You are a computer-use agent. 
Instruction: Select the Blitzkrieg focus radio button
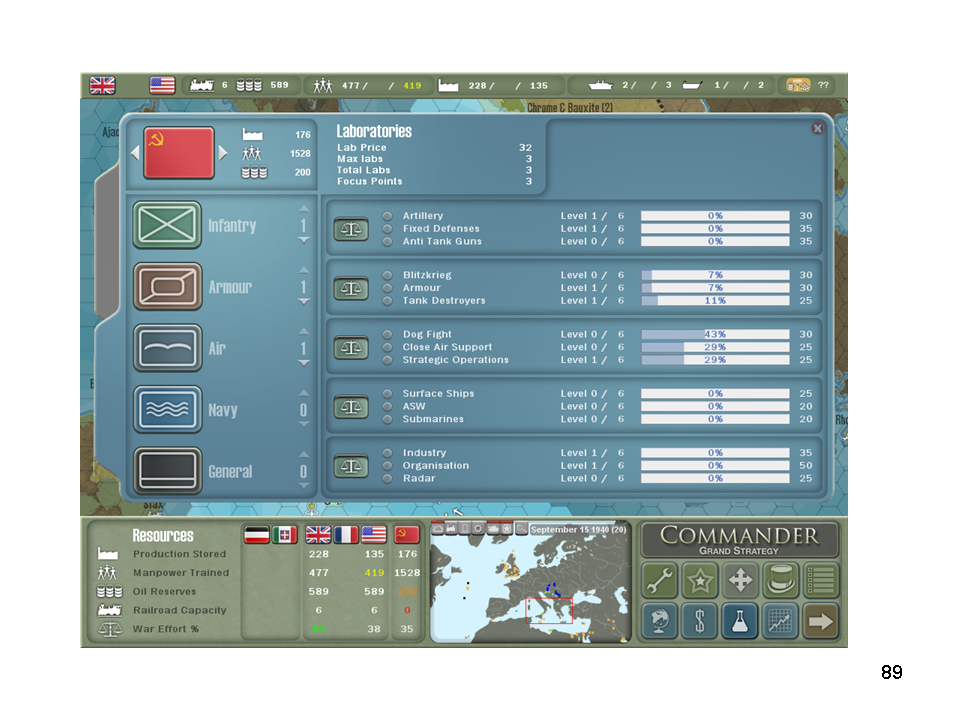387,275
